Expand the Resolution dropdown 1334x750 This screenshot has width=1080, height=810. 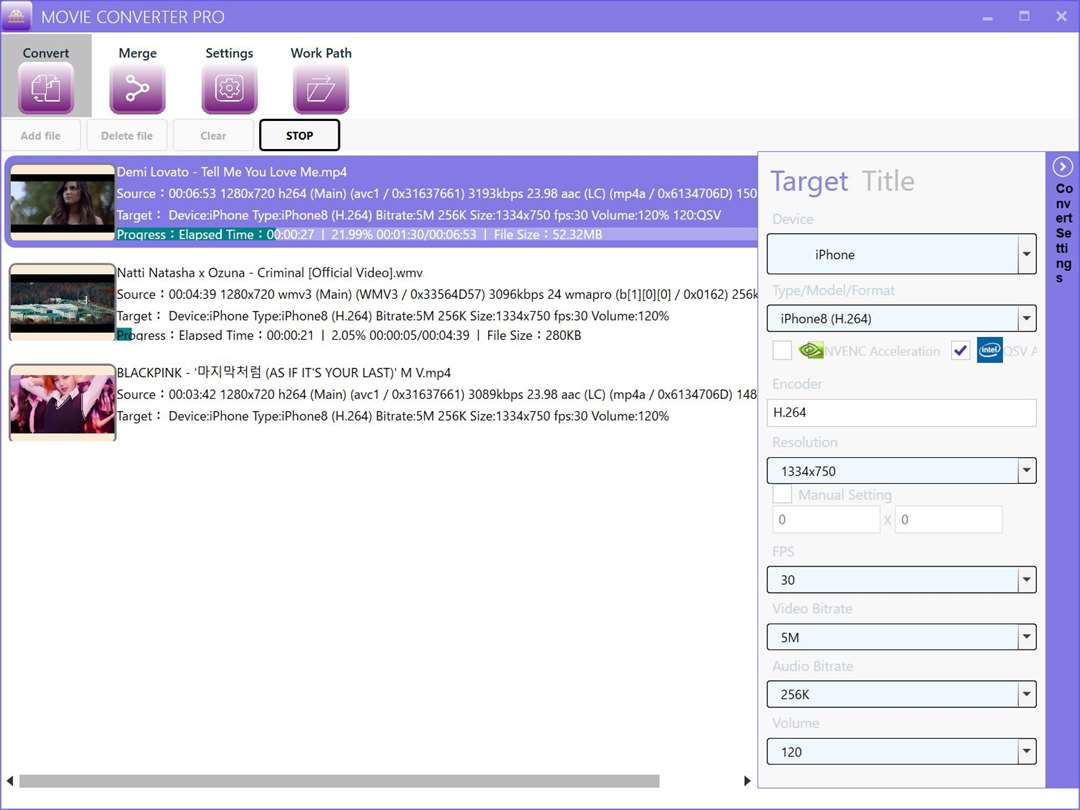tap(901, 471)
